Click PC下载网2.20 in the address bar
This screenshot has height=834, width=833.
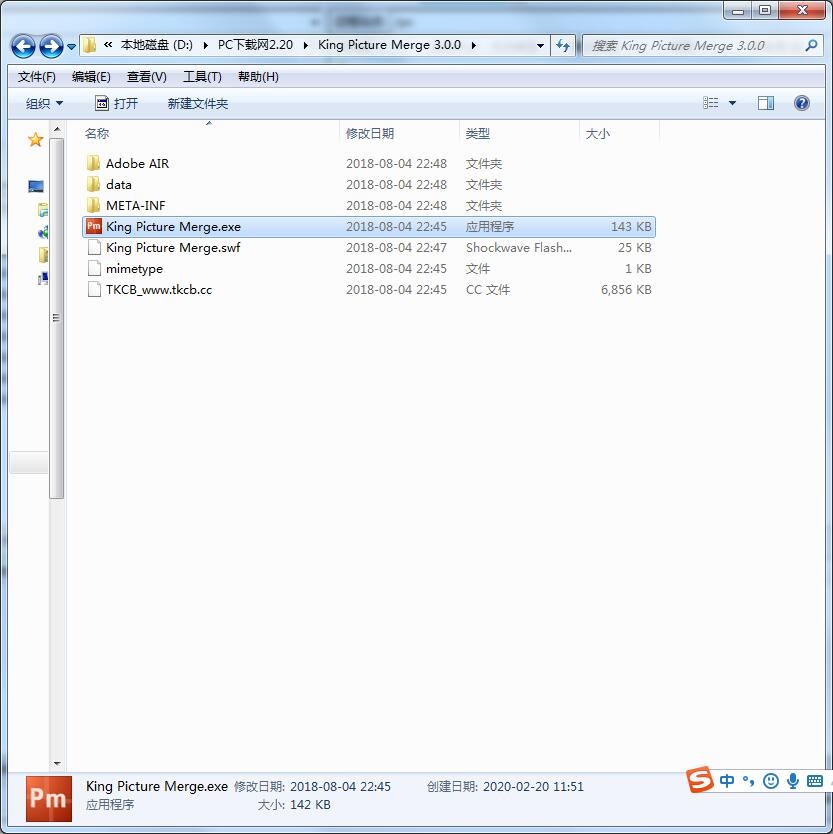pyautogui.click(x=255, y=45)
